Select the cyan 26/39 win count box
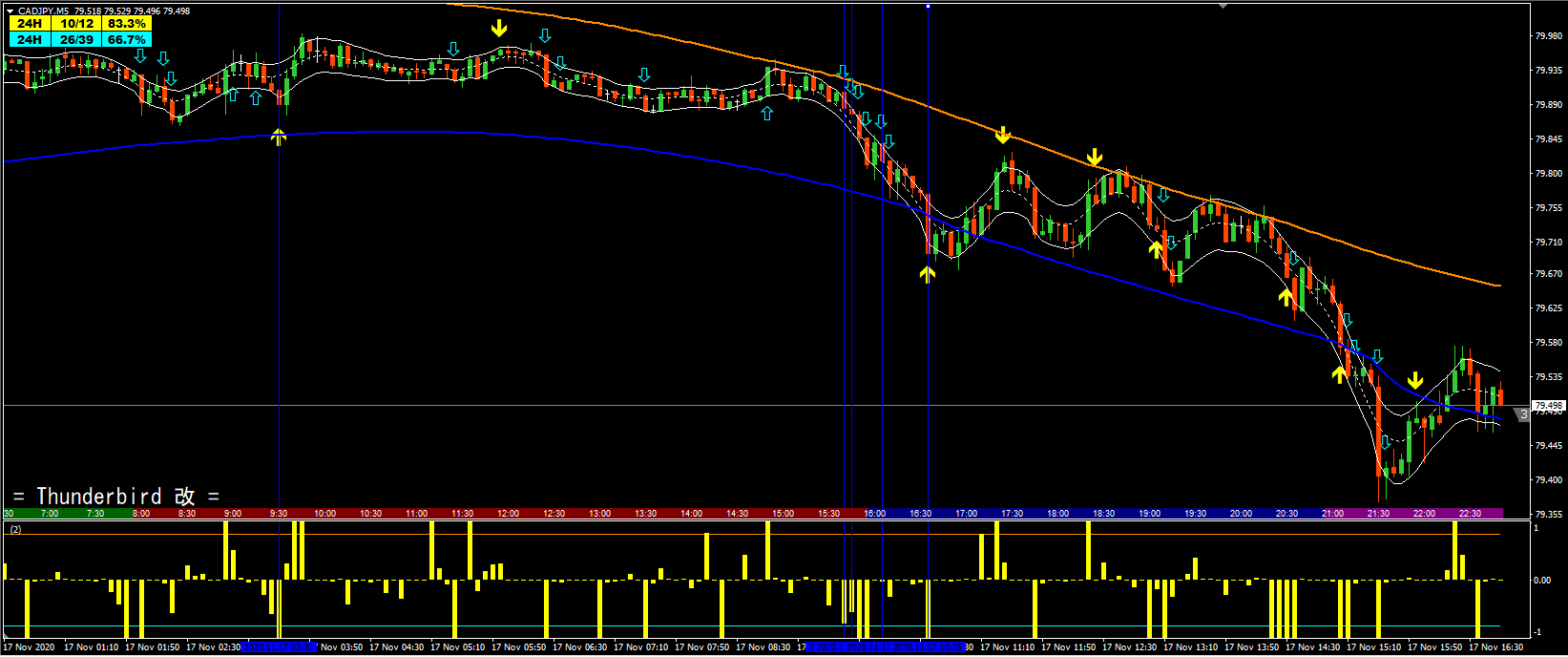1568x657 pixels. 77,39
